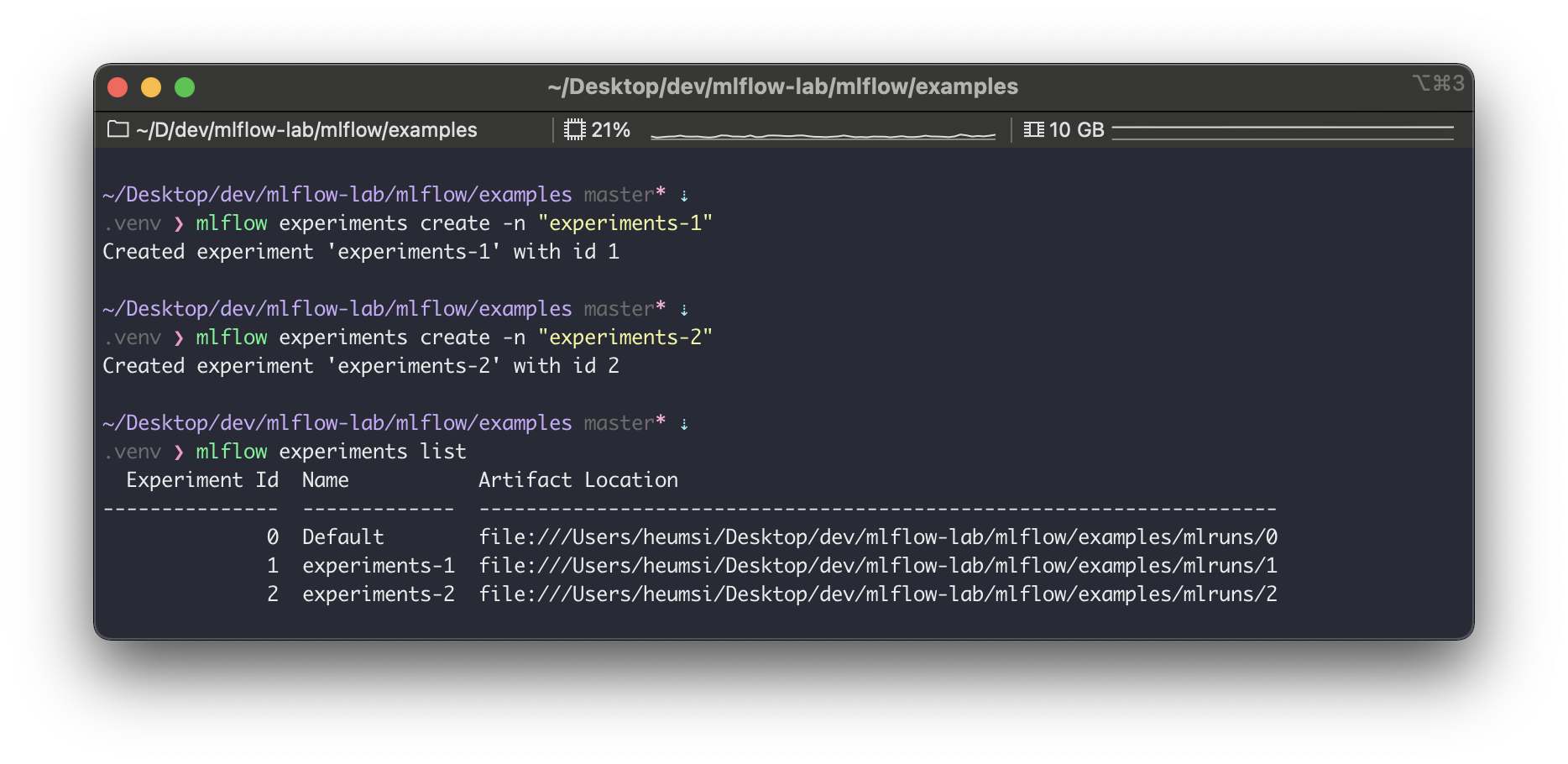1568x764 pixels.
Task: Click the artifact path ending in mlruns/2
Action: [x=878, y=594]
